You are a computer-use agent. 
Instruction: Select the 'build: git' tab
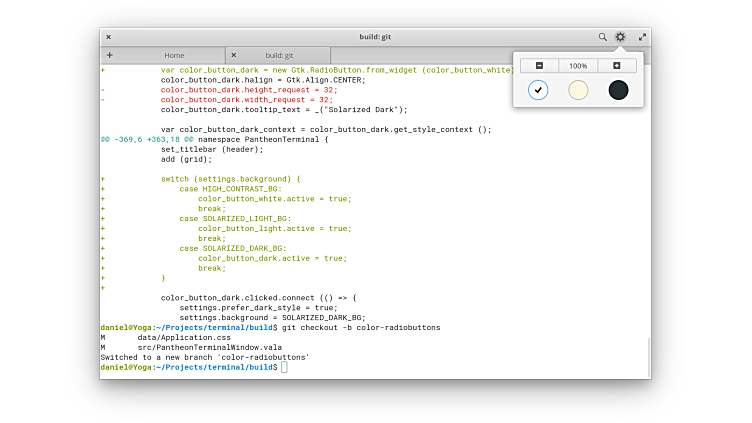pyautogui.click(x=279, y=55)
